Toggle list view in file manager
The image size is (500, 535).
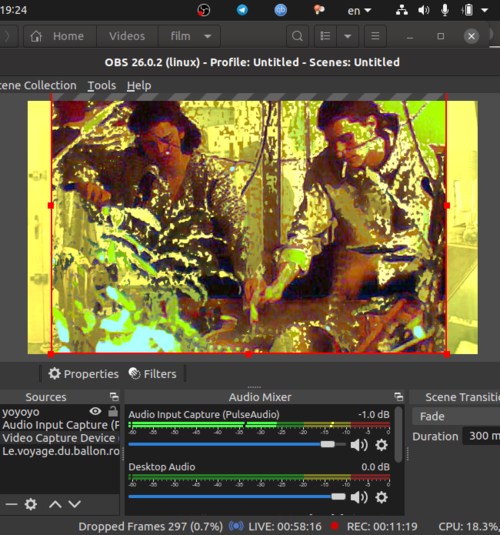tap(325, 36)
